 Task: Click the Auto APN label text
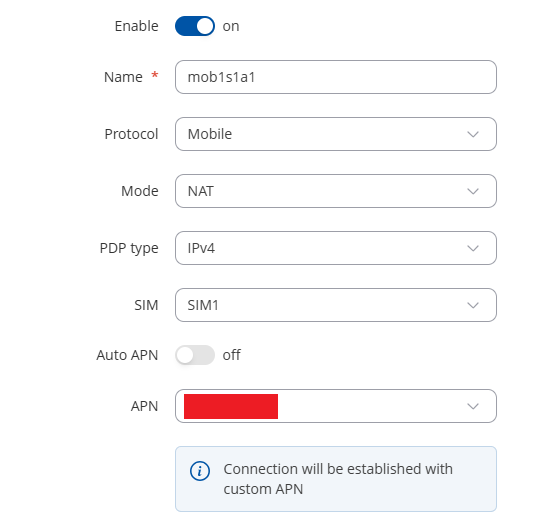(x=127, y=355)
